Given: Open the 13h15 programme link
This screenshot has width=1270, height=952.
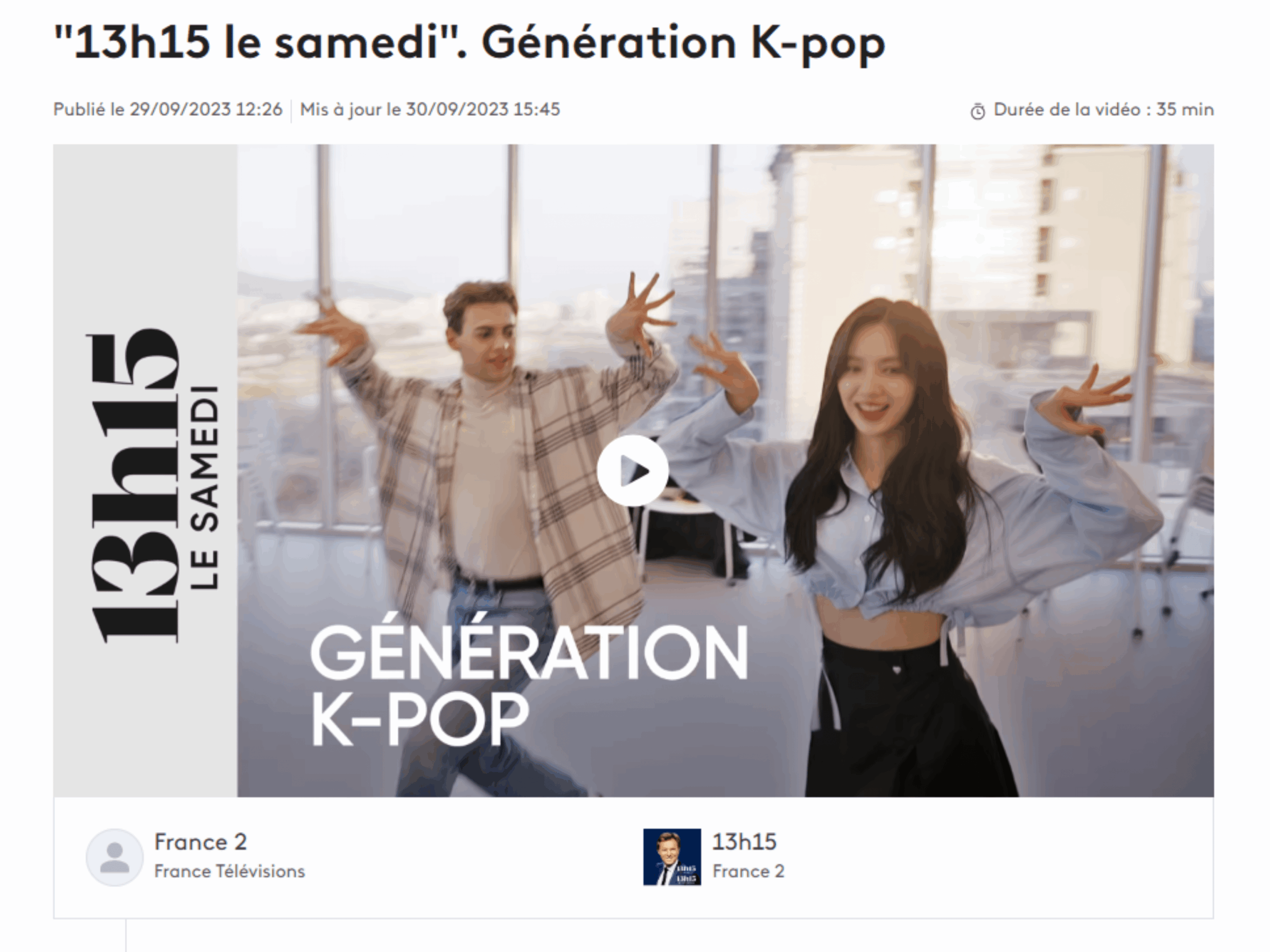Looking at the screenshot, I should point(744,842).
